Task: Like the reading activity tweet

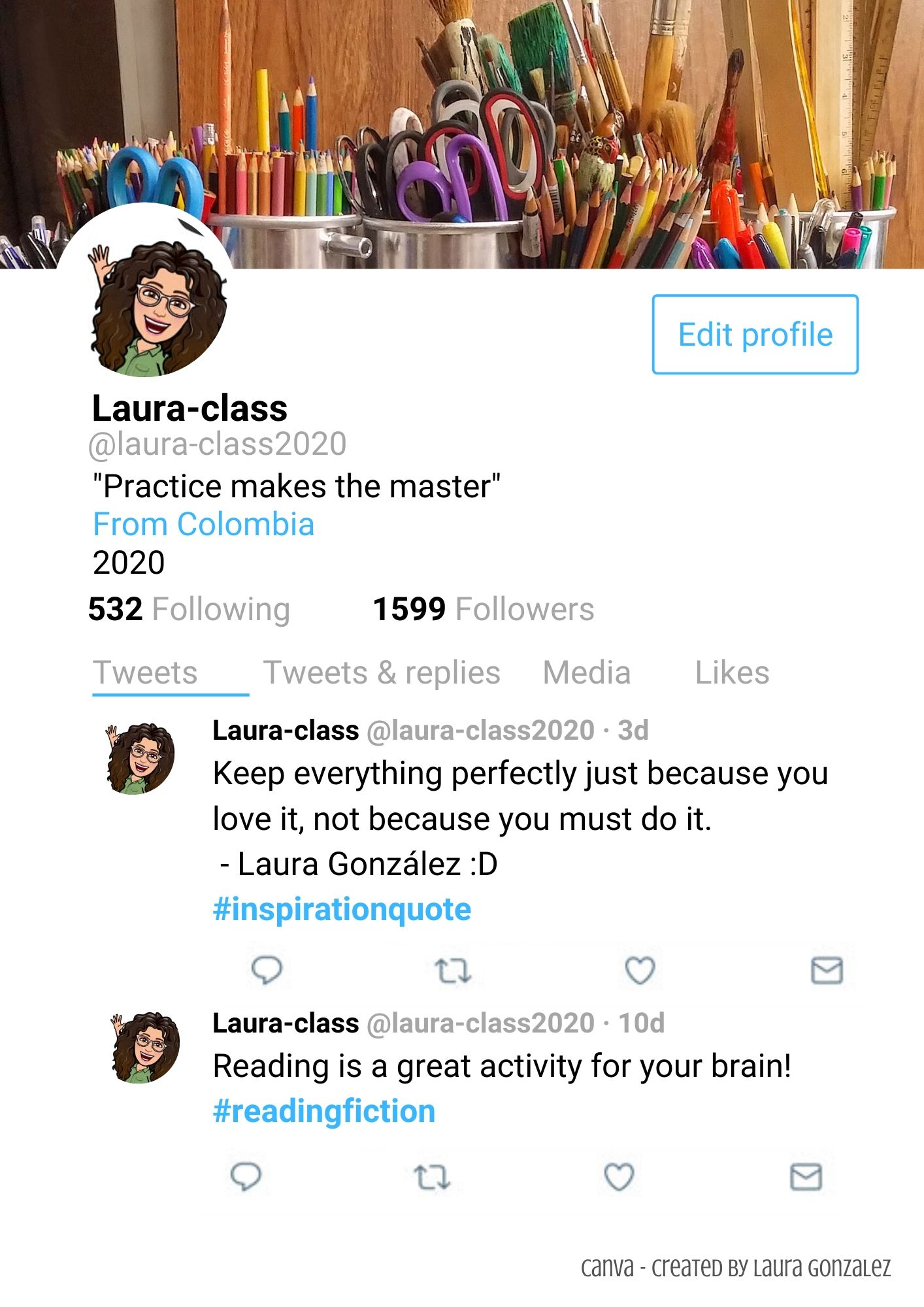Action: [619, 1177]
